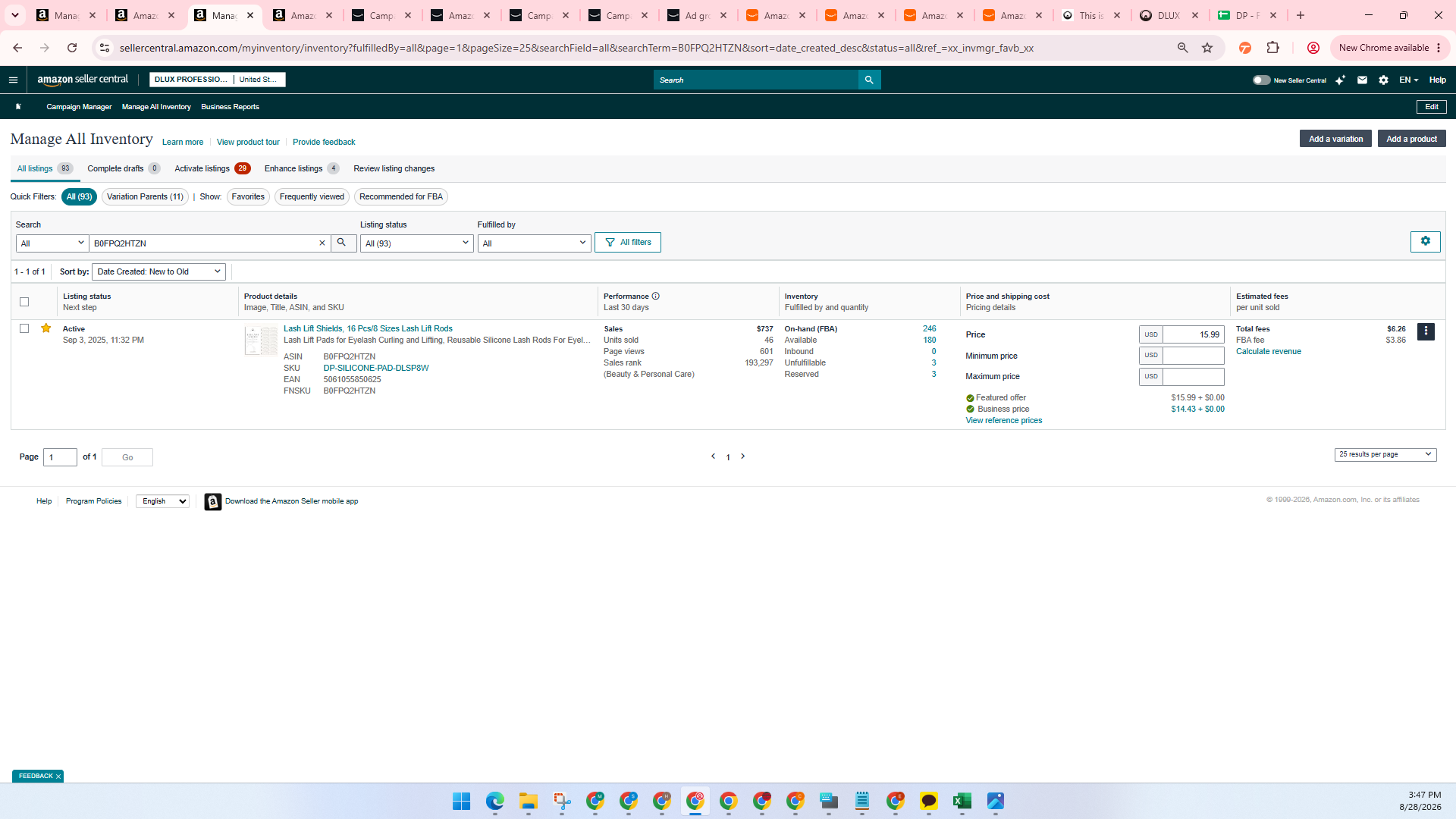Click the sparkle AI assistant icon
This screenshot has width=1456, height=819.
coord(1340,80)
